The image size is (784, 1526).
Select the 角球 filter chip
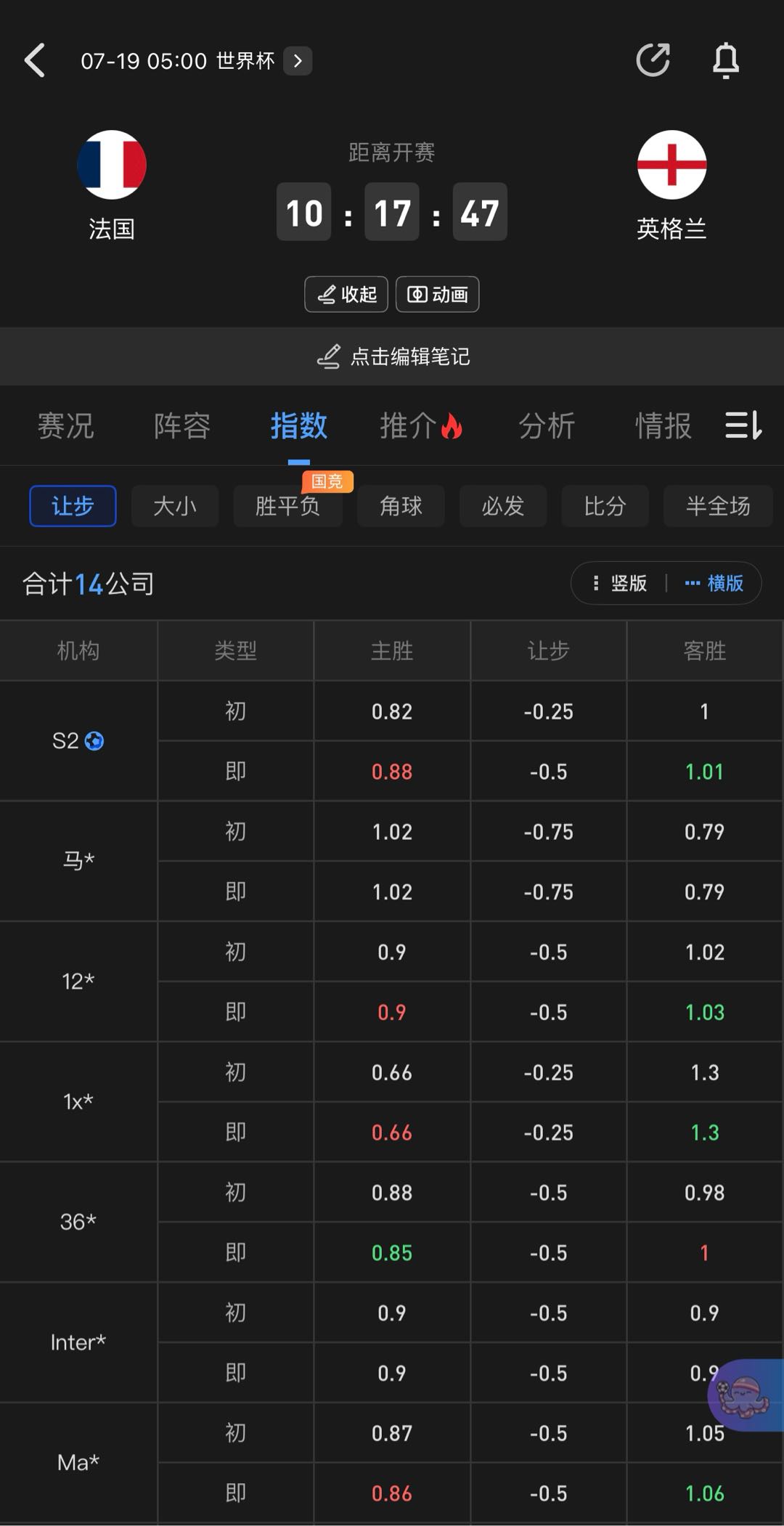point(401,506)
